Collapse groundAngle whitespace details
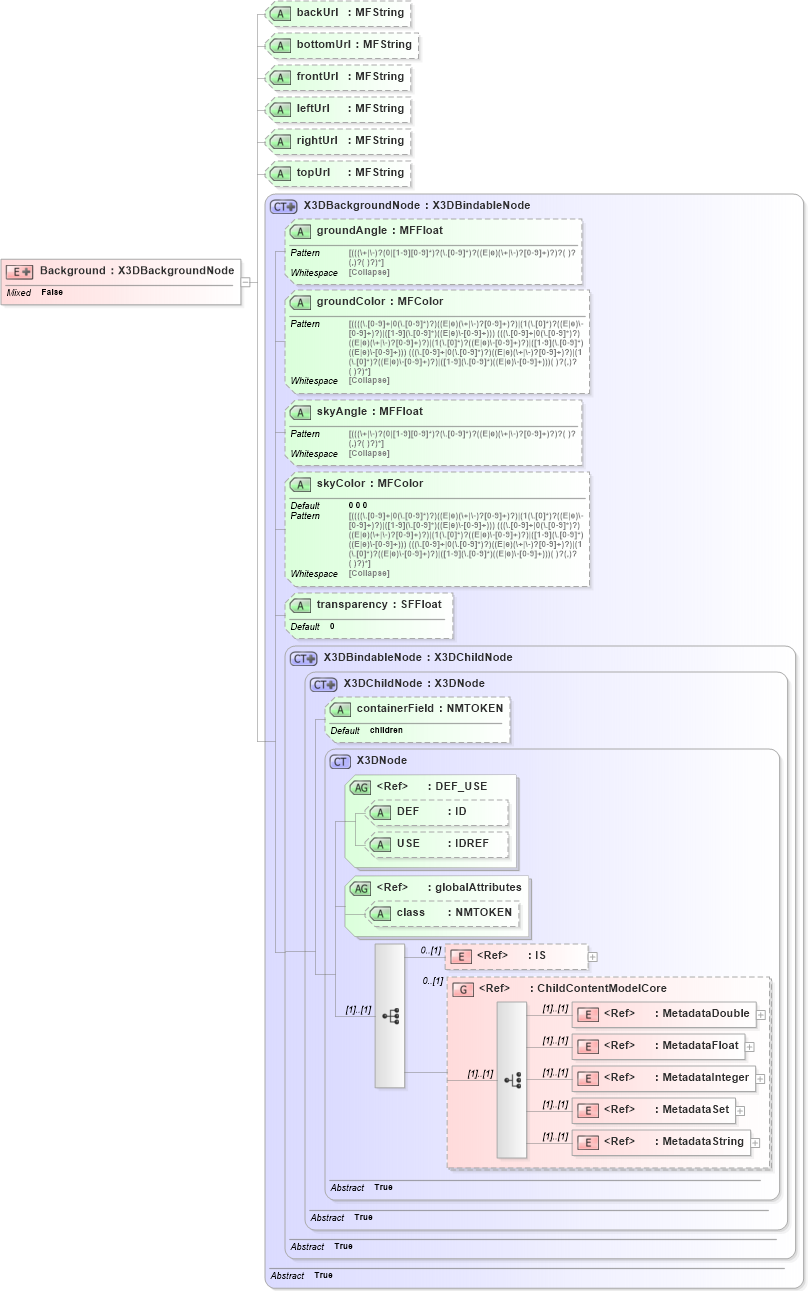Image resolution: width=808 pixels, height=1291 pixels. click(369, 273)
